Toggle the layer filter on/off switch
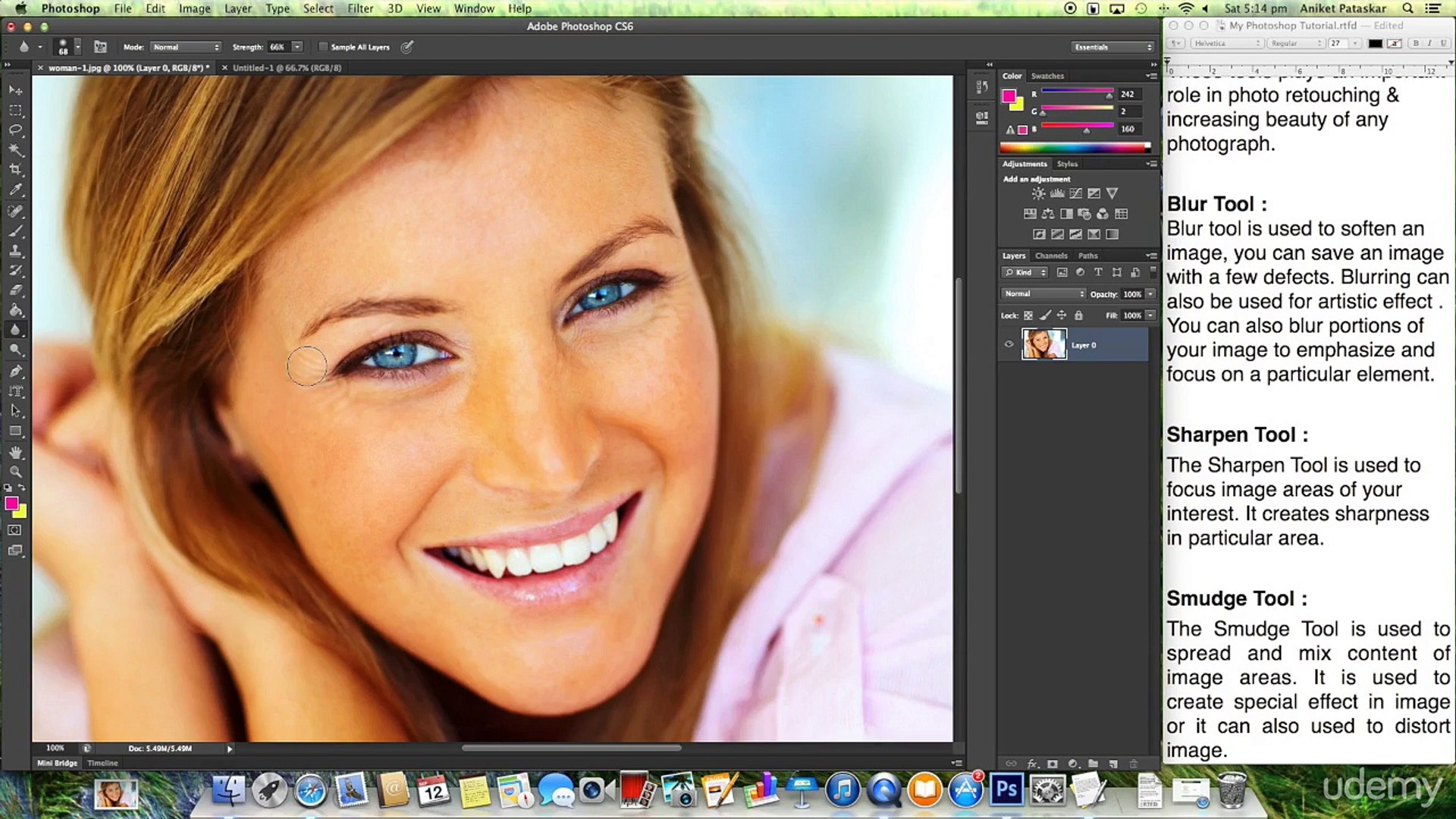Image resolution: width=1456 pixels, height=819 pixels. click(x=1153, y=271)
